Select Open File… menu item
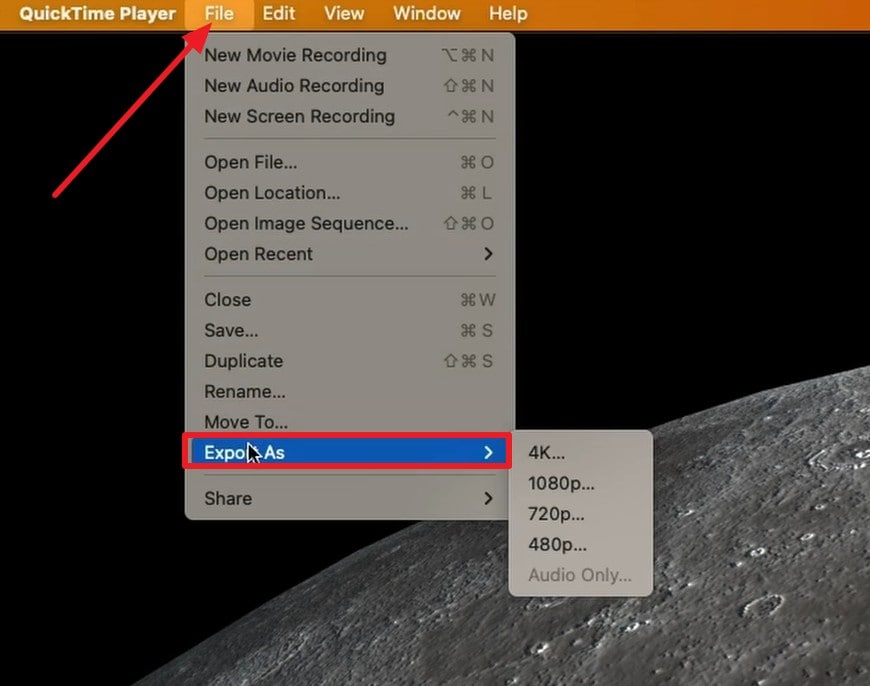The height and width of the screenshot is (686, 870). pos(350,163)
